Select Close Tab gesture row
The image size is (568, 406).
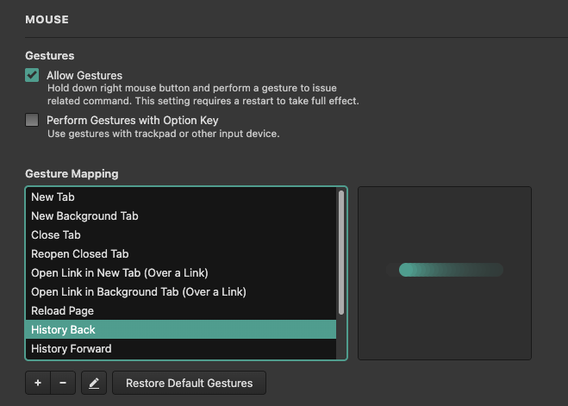[x=181, y=235]
